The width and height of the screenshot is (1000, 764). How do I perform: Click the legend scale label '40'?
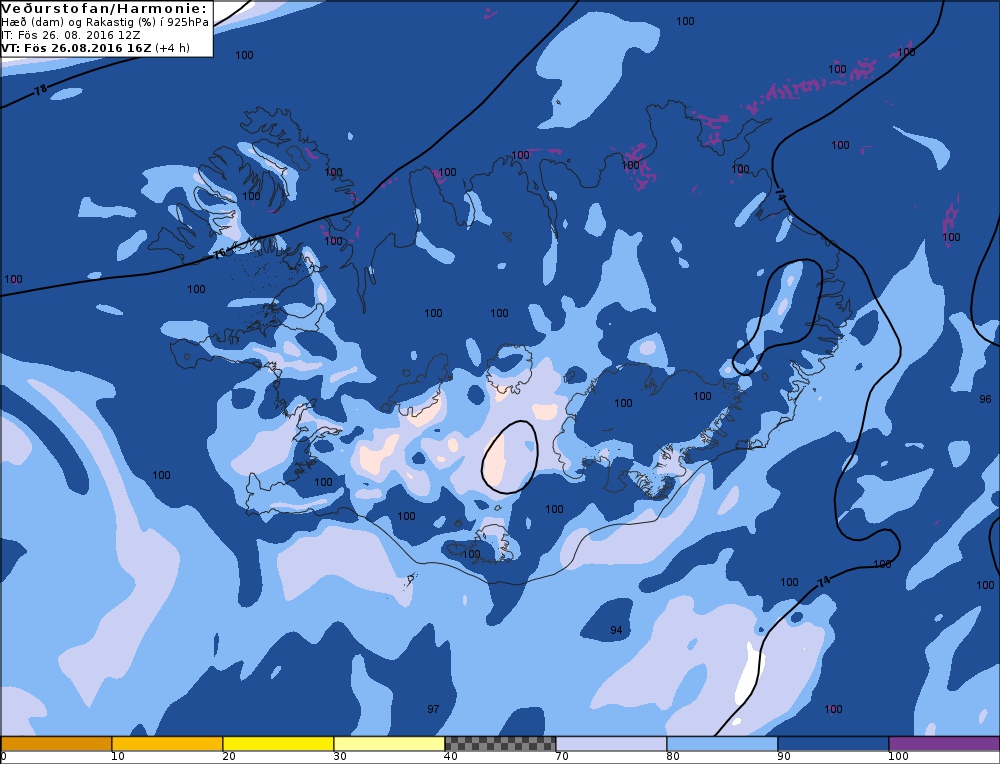click(x=451, y=756)
